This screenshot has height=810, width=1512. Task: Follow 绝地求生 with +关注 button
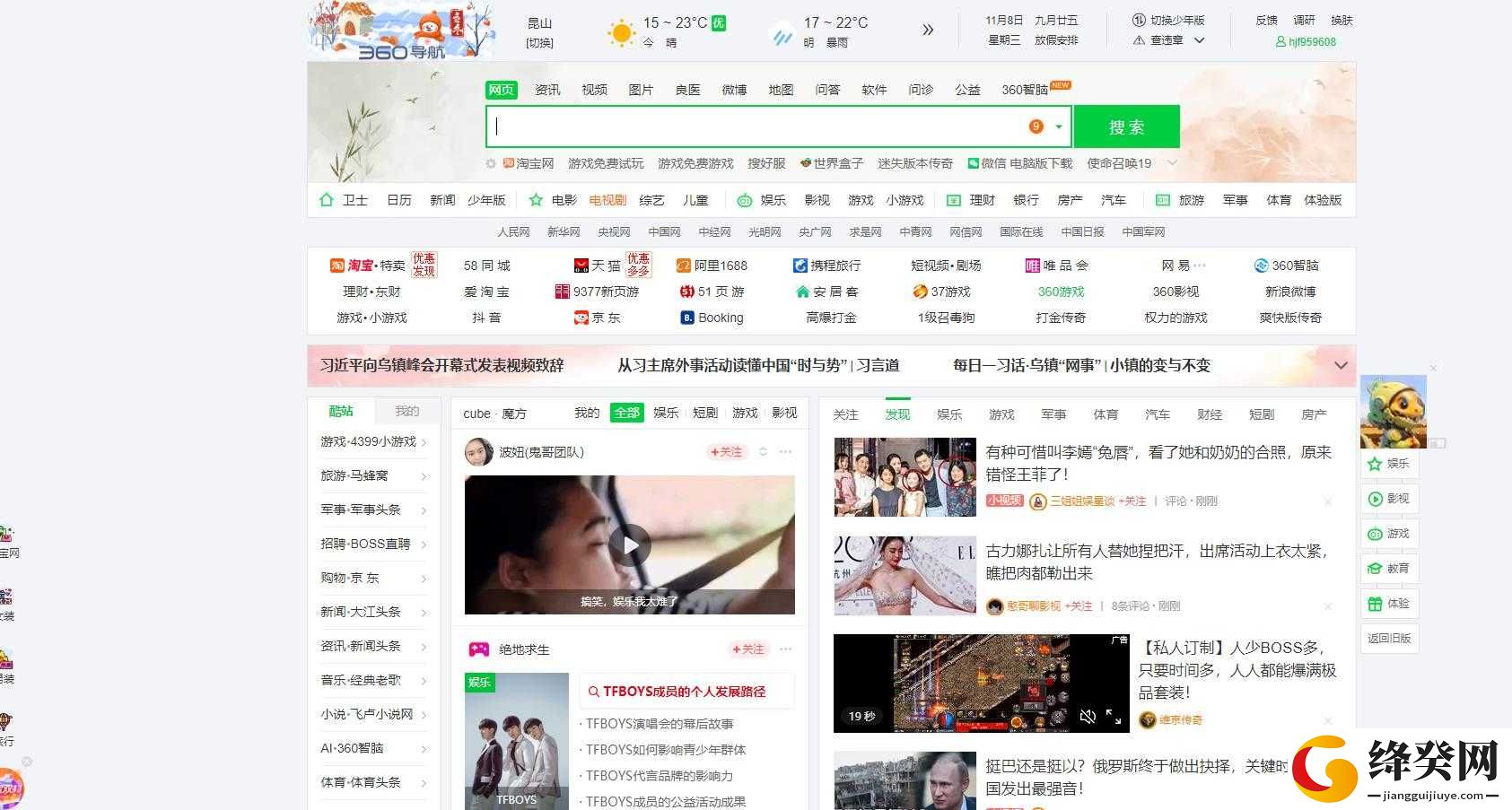(x=747, y=649)
